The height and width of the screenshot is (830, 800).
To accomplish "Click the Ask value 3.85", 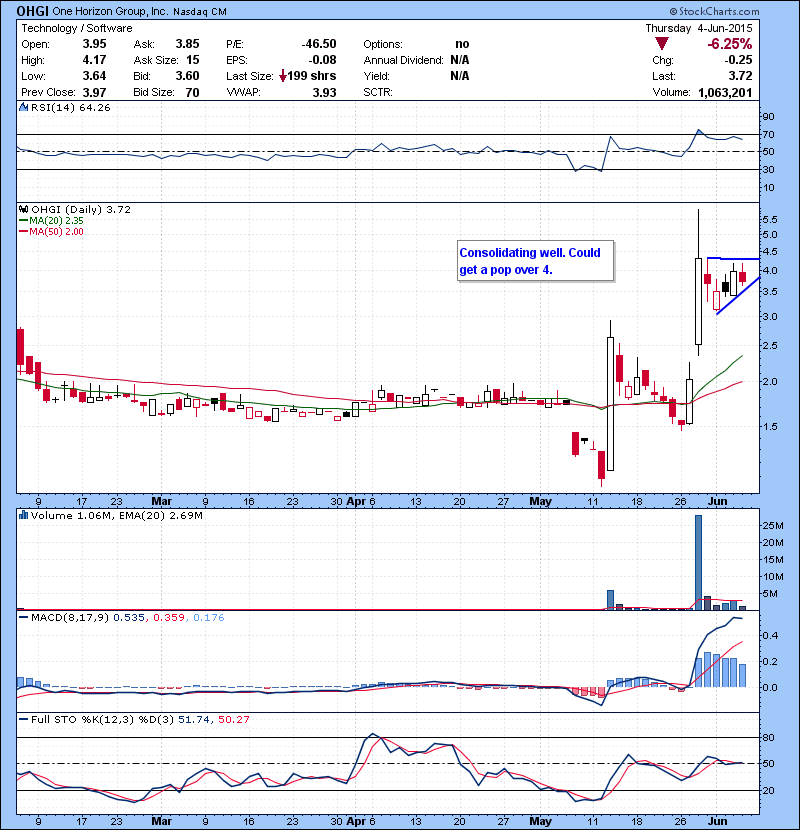I will pyautogui.click(x=187, y=44).
